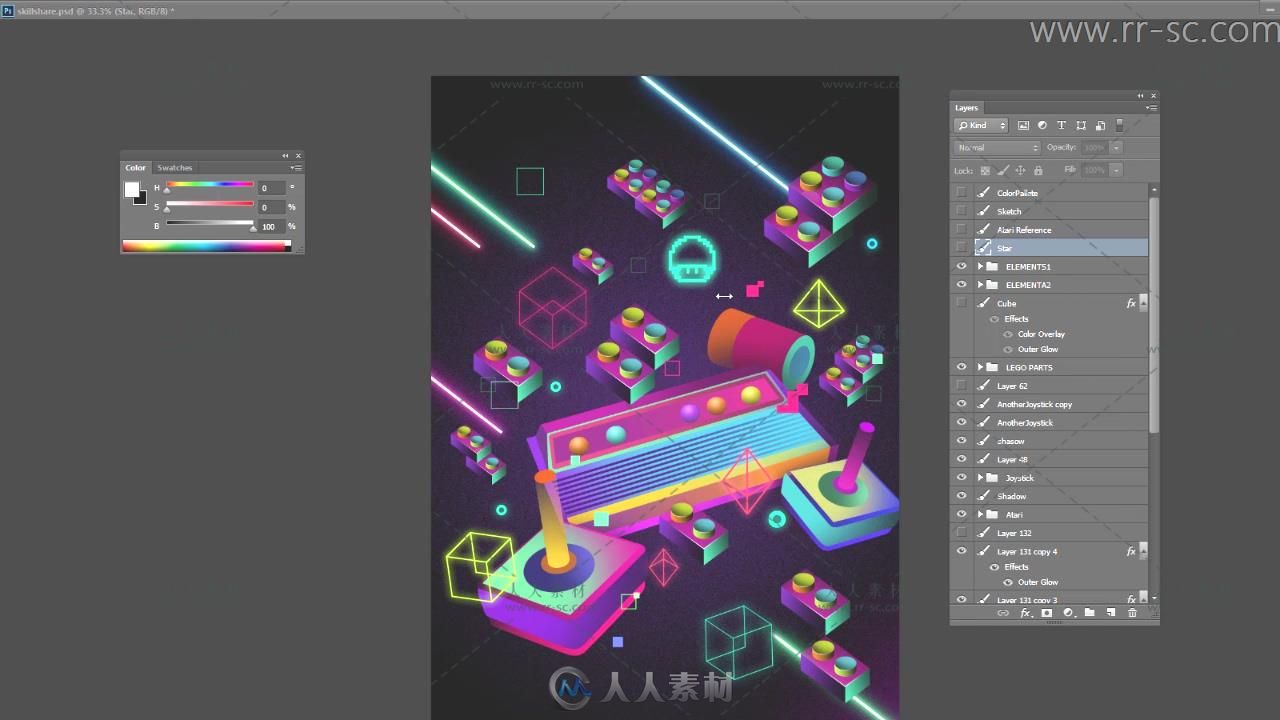This screenshot has width=1280, height=720.
Task: Collapse the Layers panel to icons
Action: 1141,96
